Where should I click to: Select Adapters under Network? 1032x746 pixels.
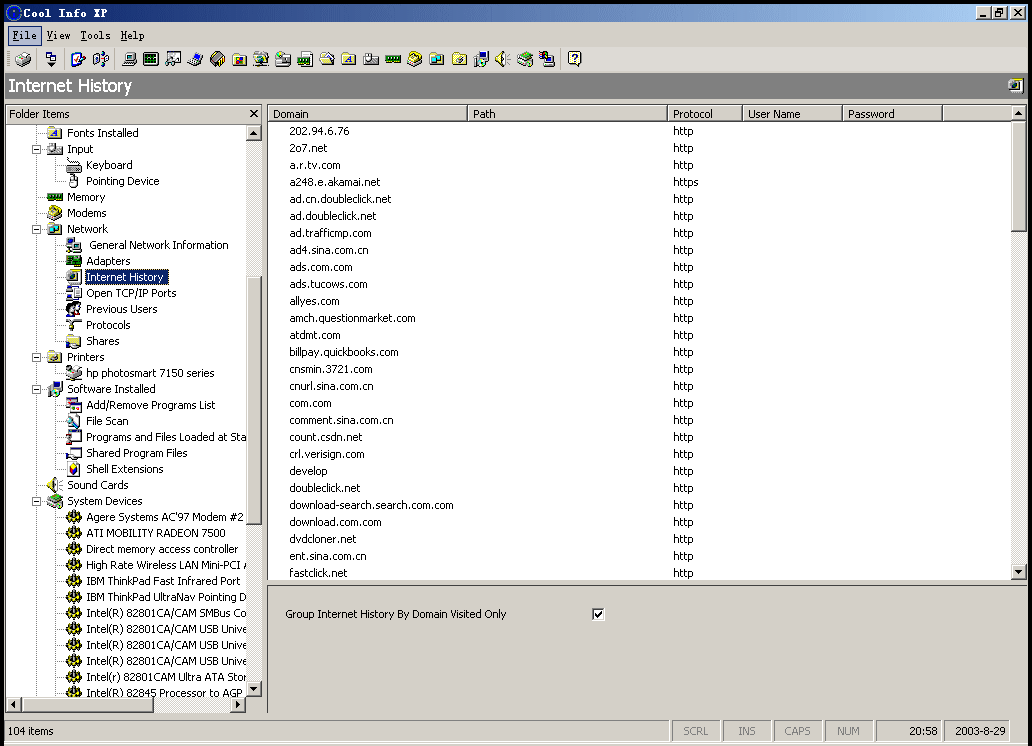[108, 261]
